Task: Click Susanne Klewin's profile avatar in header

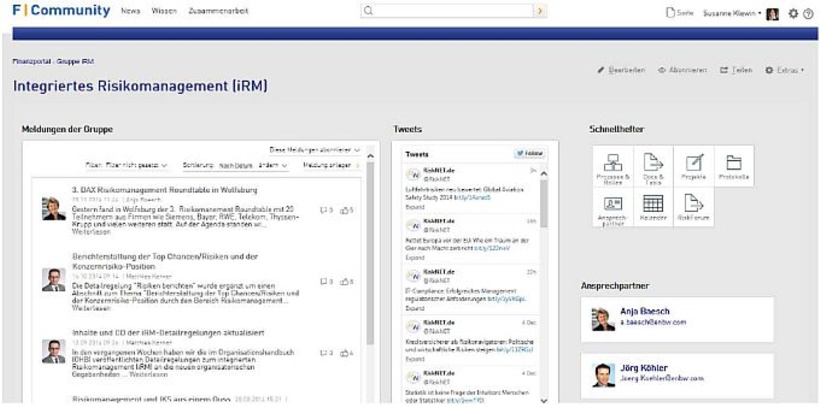Action: pyautogui.click(x=772, y=14)
